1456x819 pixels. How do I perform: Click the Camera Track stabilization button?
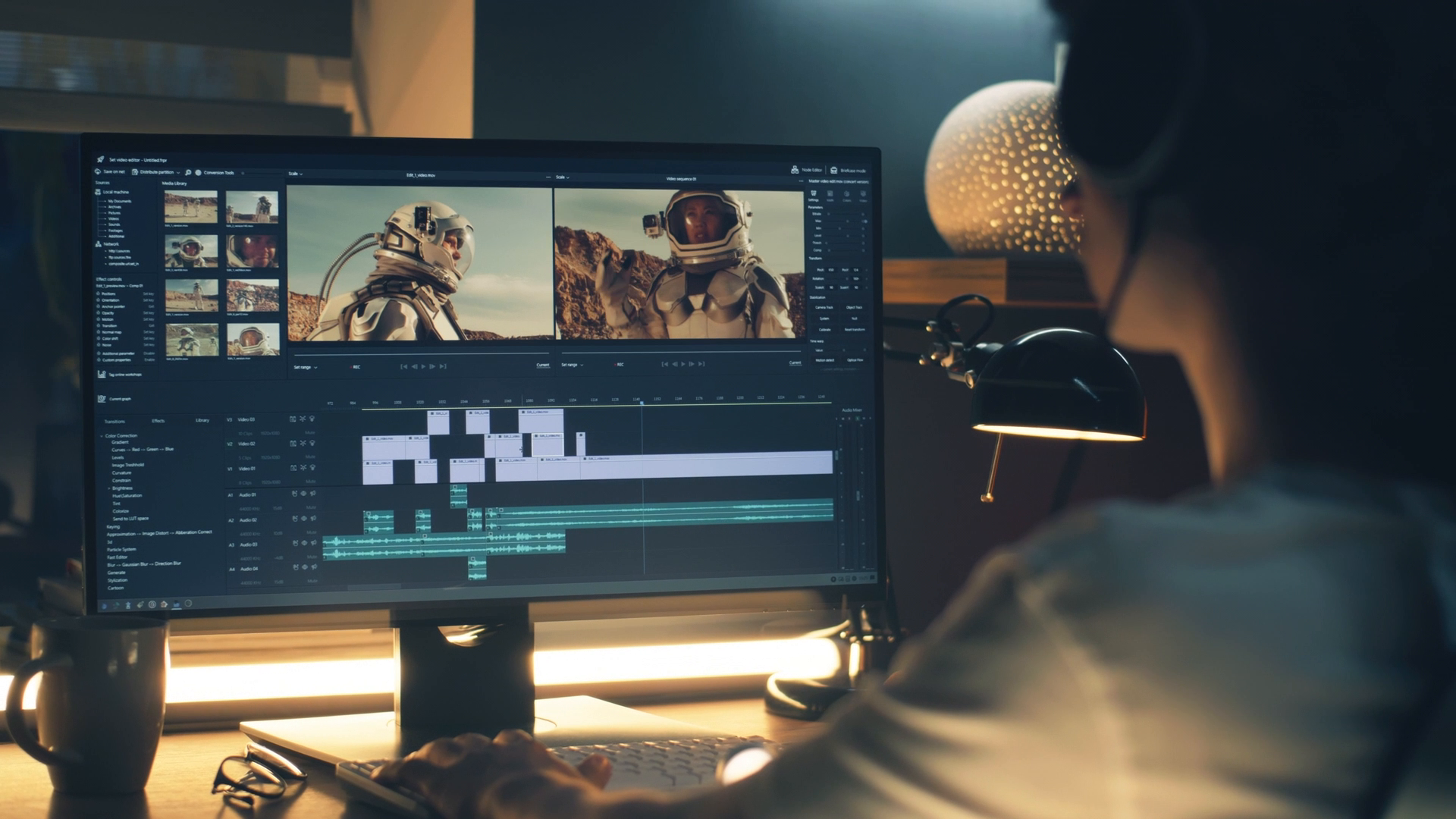click(x=824, y=308)
